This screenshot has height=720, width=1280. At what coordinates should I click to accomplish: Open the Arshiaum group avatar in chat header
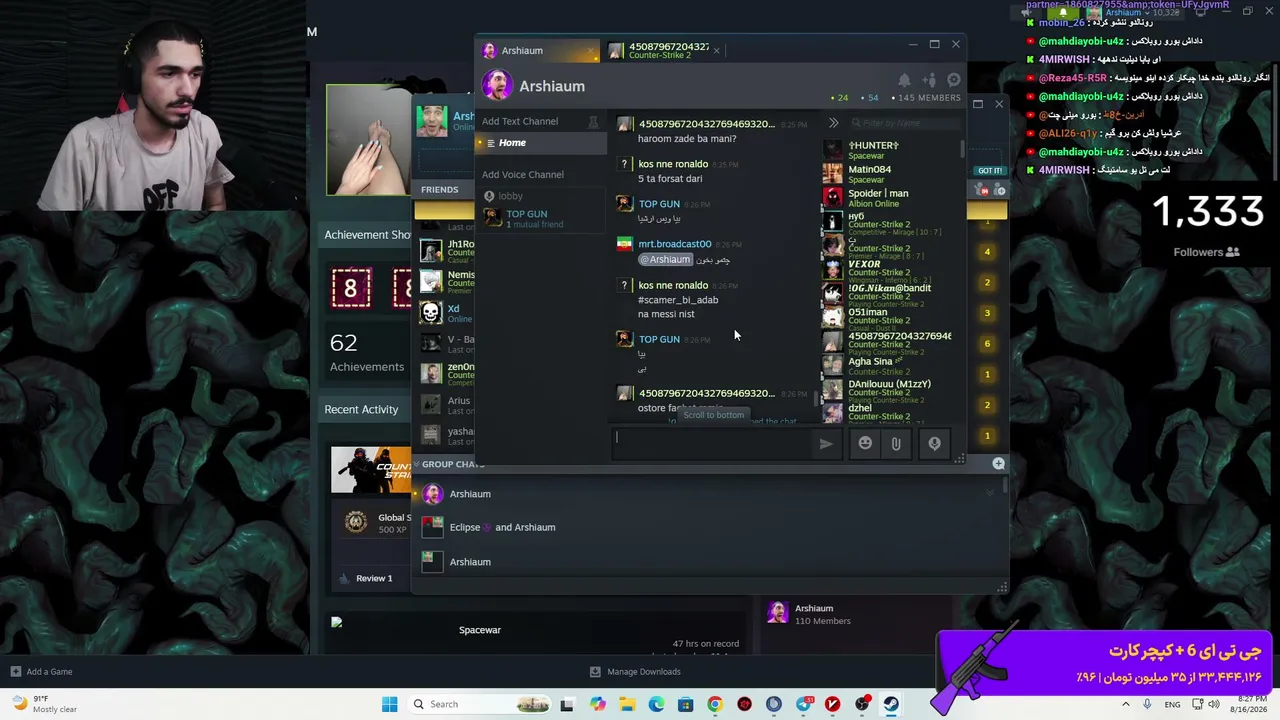click(497, 85)
